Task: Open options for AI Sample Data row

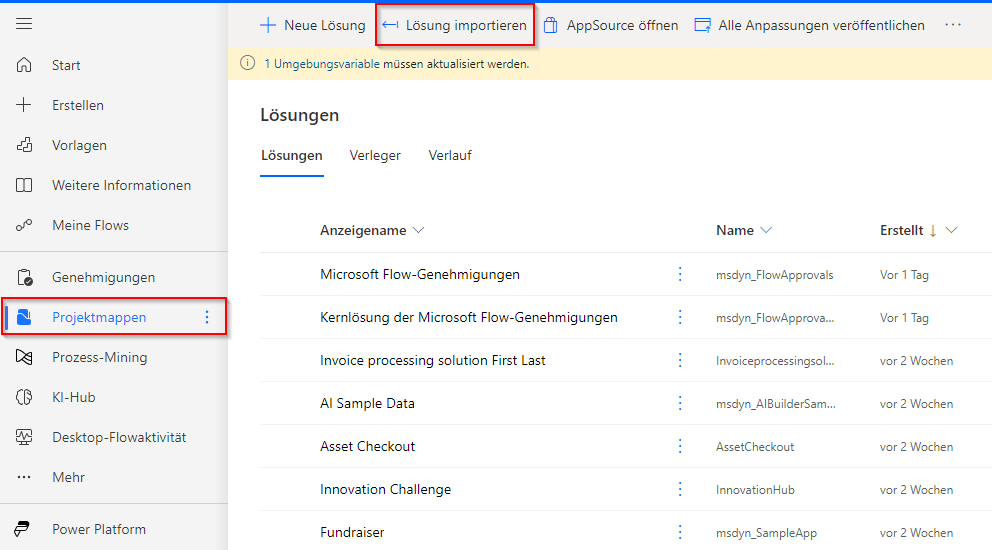Action: pos(680,403)
